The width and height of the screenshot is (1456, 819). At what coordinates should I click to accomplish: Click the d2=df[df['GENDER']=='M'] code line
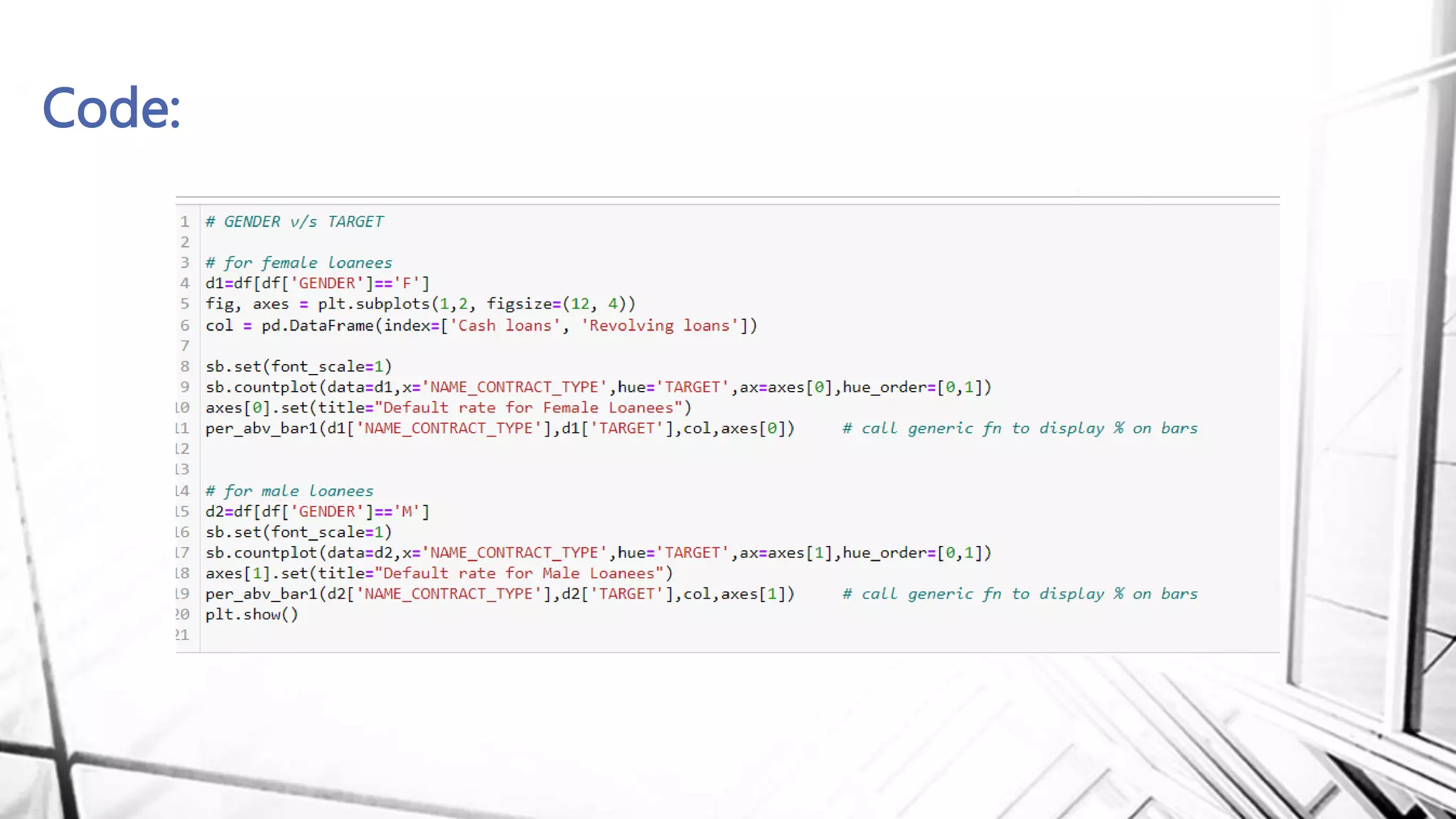tap(317, 512)
